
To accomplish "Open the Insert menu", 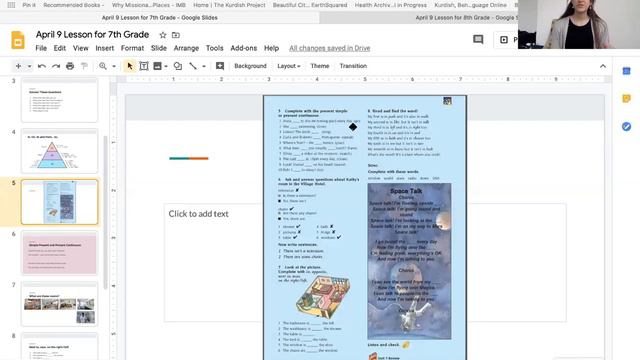I will pos(104,48).
